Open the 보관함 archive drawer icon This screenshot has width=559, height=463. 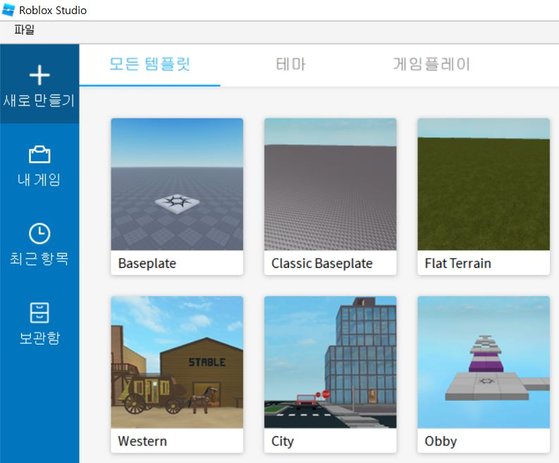(x=39, y=313)
